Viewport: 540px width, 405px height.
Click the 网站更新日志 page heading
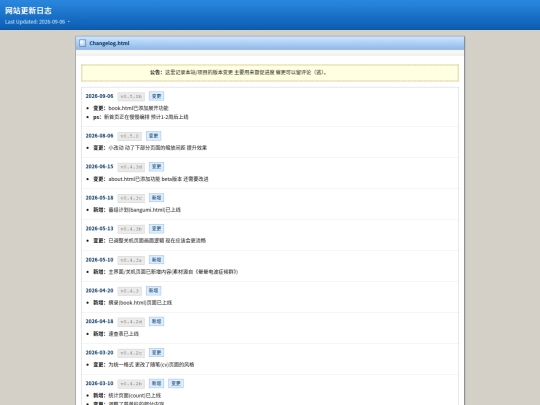pos(28,11)
